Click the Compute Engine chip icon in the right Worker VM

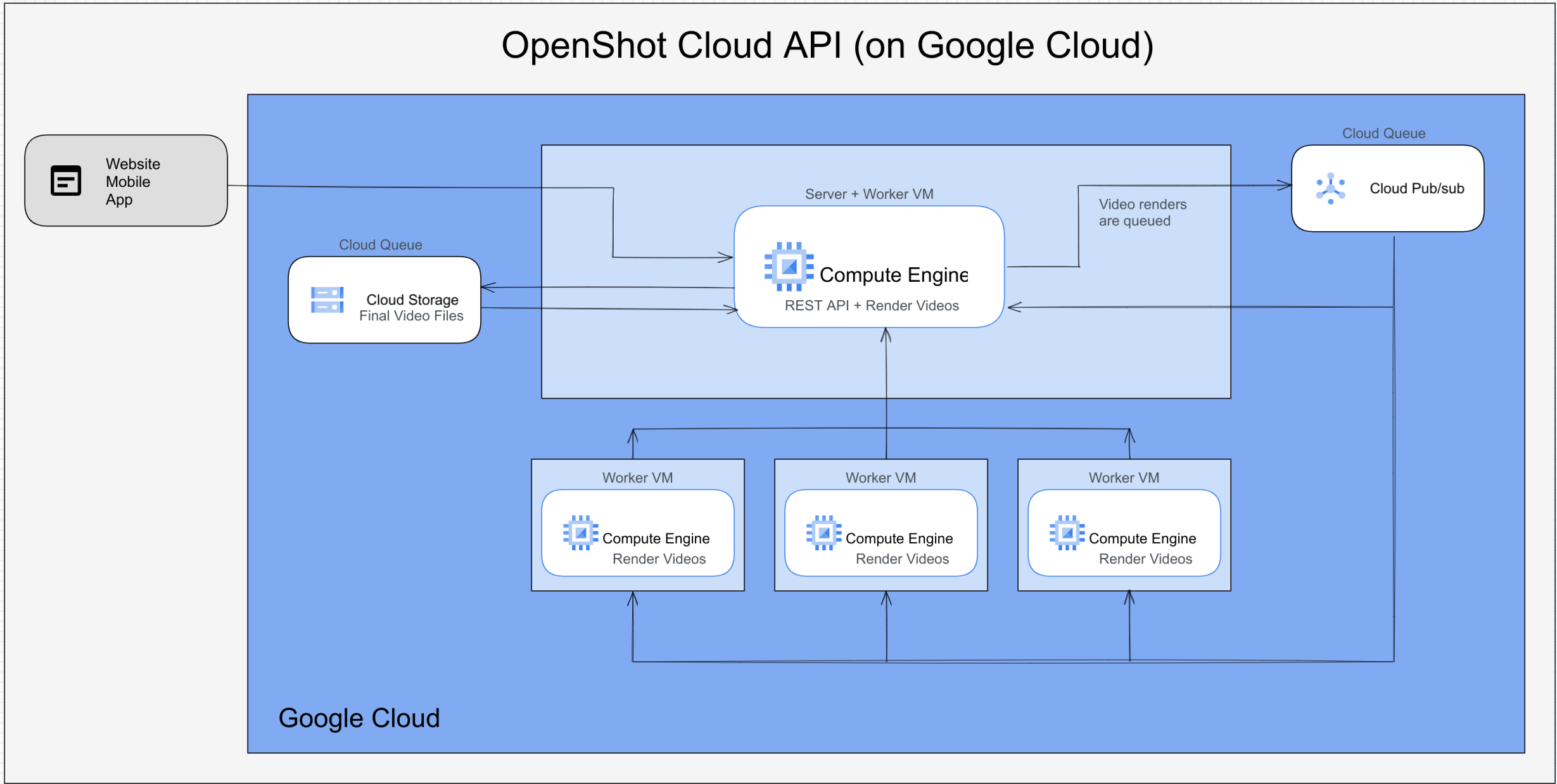1067,533
